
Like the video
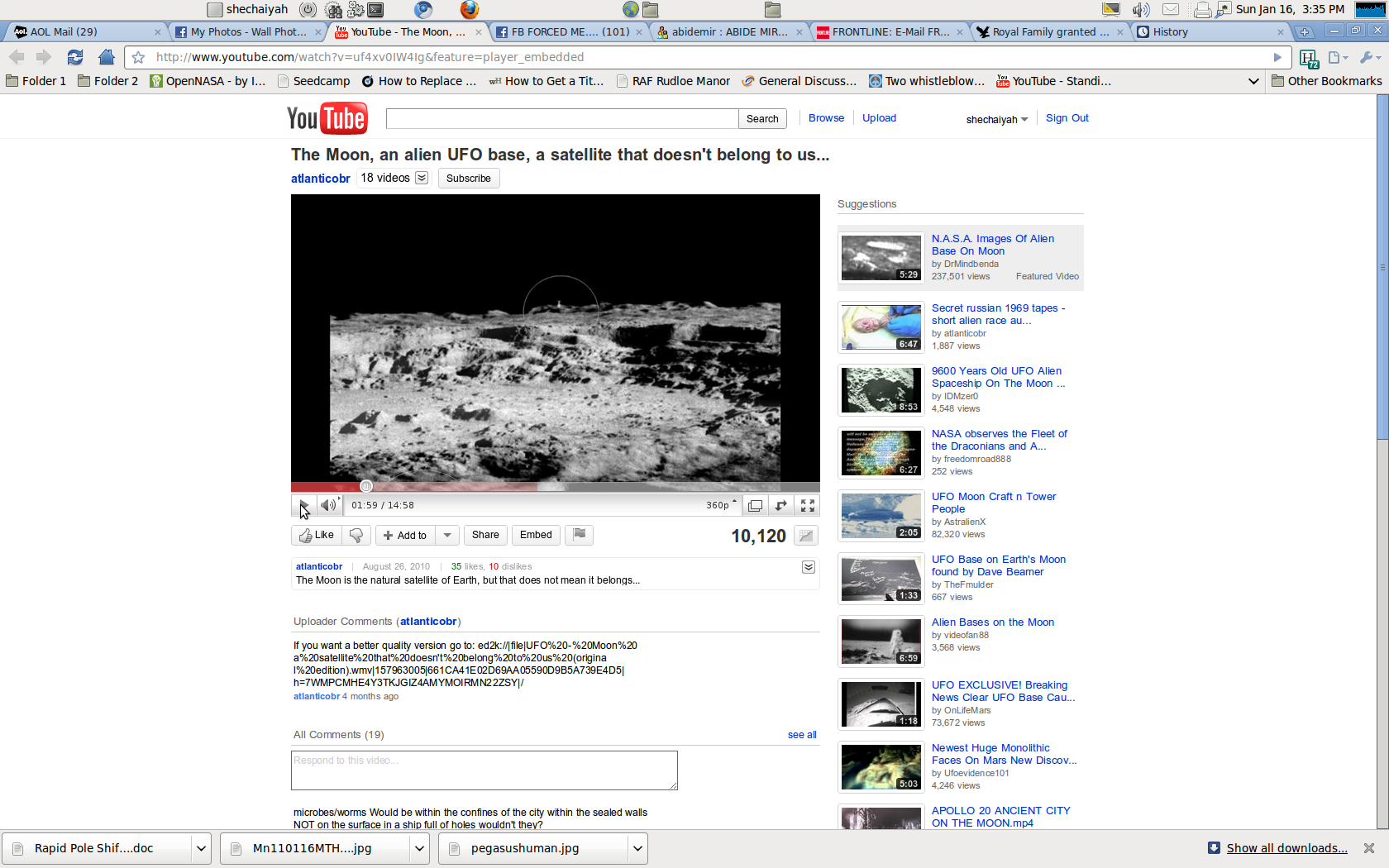point(317,535)
